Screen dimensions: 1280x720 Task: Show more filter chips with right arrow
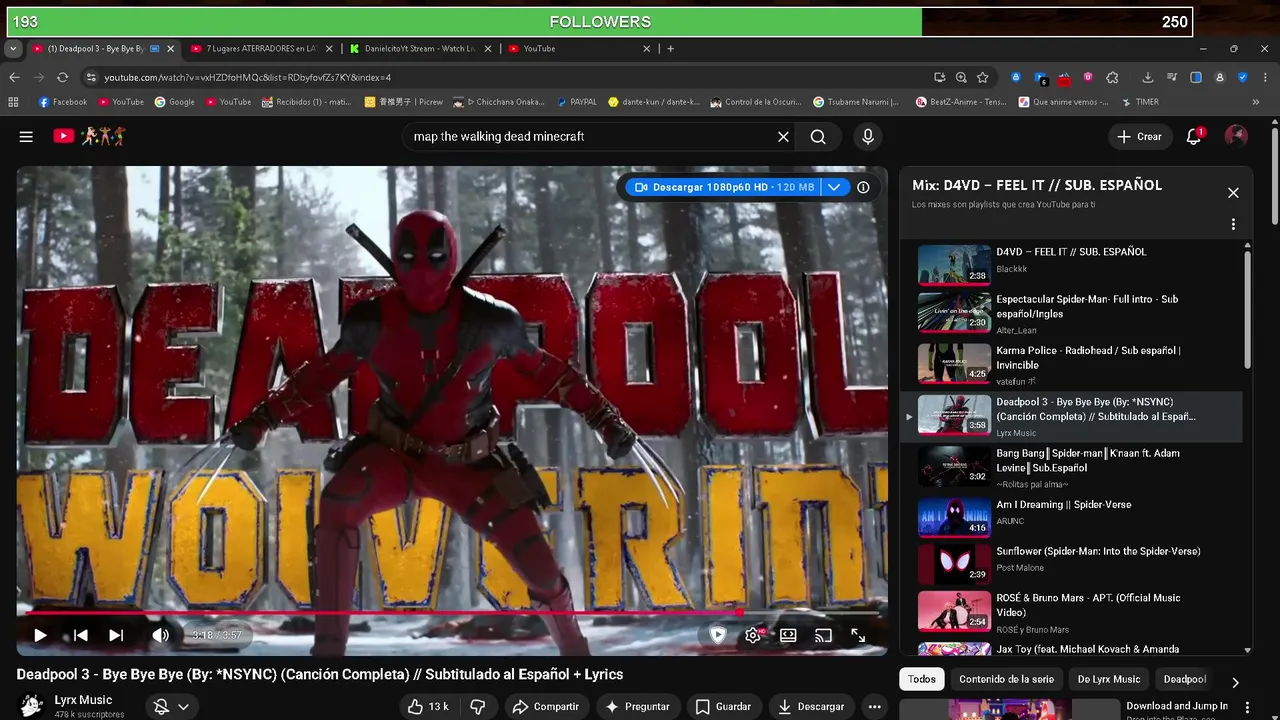pos(1235,682)
